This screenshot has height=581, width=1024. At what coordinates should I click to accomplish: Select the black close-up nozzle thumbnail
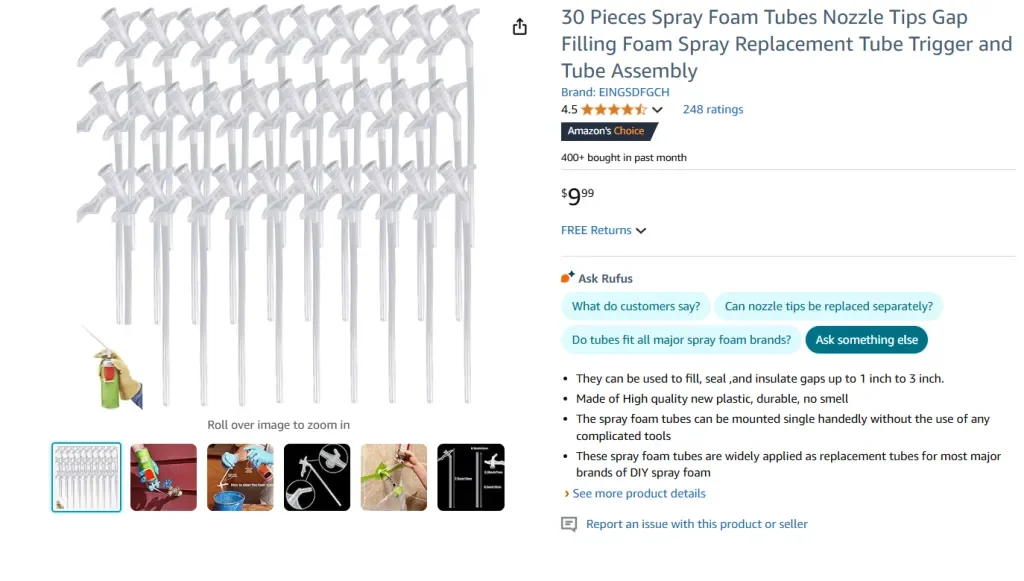pos(317,477)
